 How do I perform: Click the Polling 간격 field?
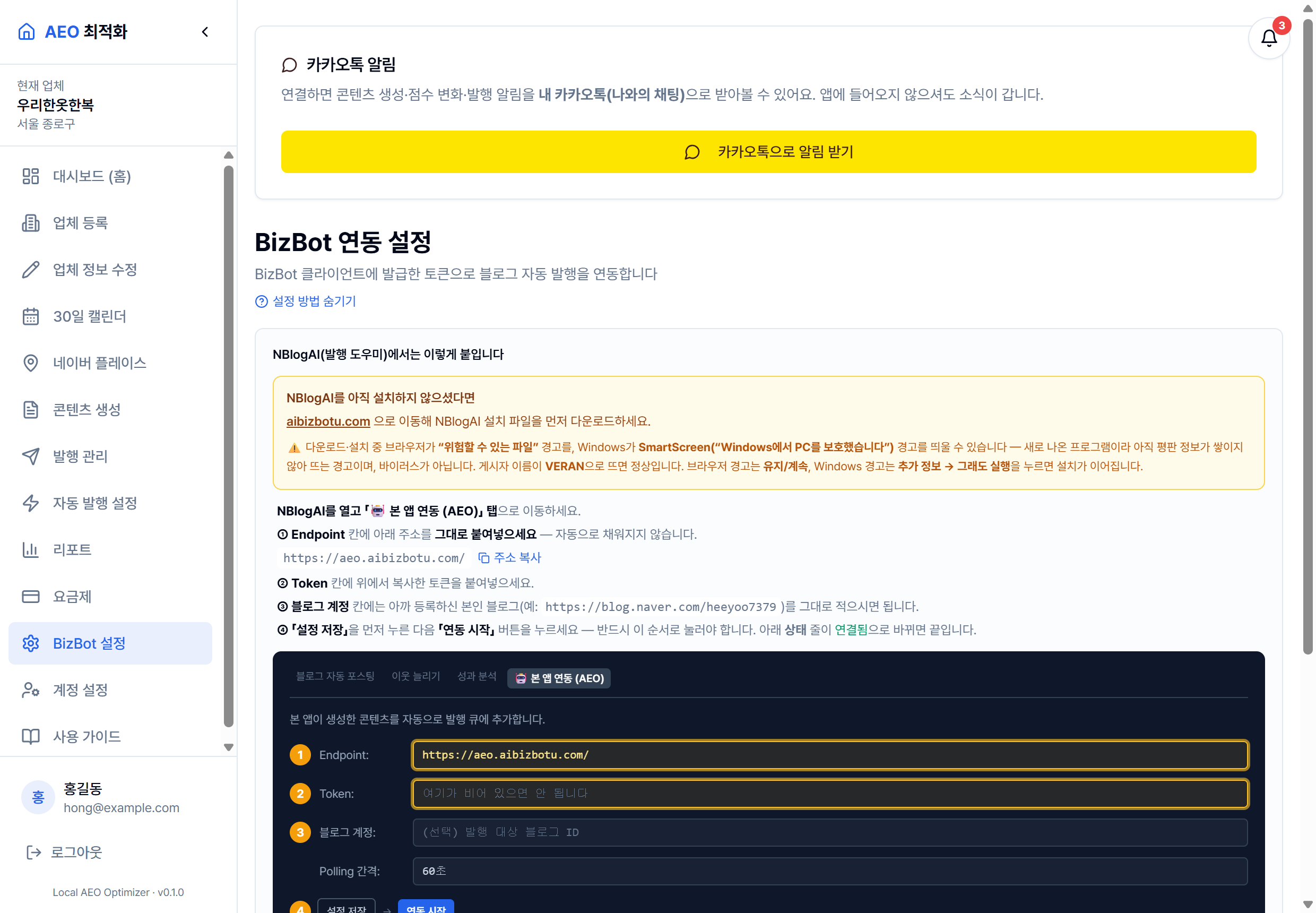coord(830,872)
